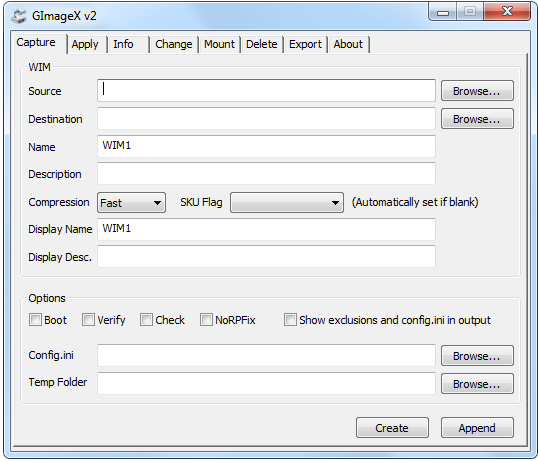Screen dimensions: 538x461
Task: Click into the Display Name field
Action: tap(267, 229)
